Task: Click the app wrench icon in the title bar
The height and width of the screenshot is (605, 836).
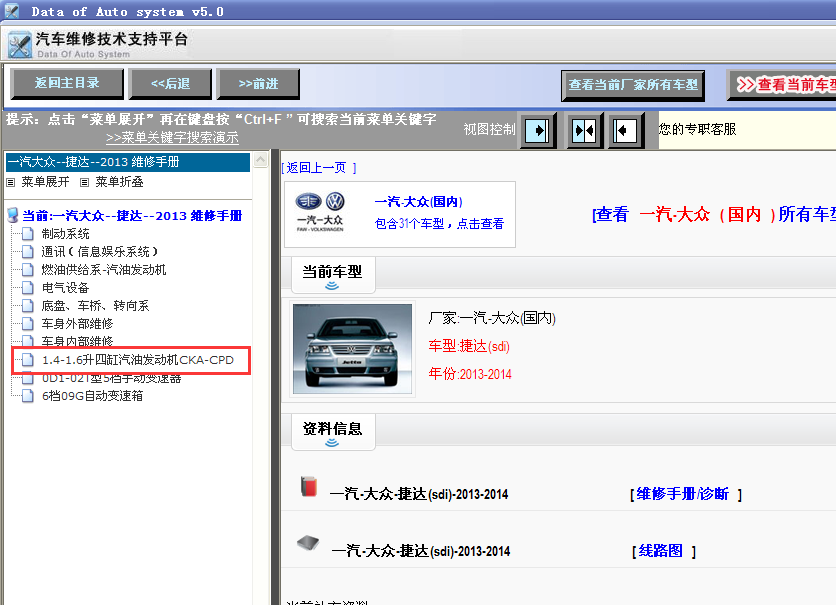Action: pyautogui.click(x=12, y=11)
